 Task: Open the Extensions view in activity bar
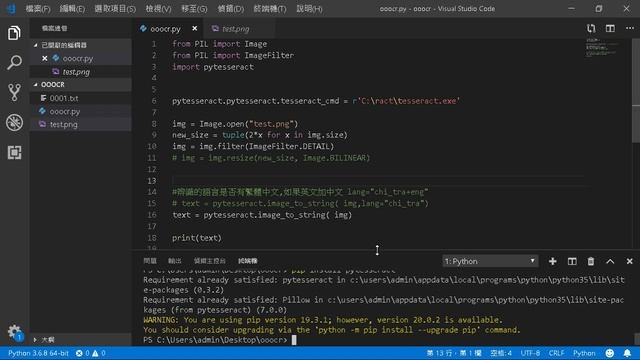pyautogui.click(x=14, y=152)
